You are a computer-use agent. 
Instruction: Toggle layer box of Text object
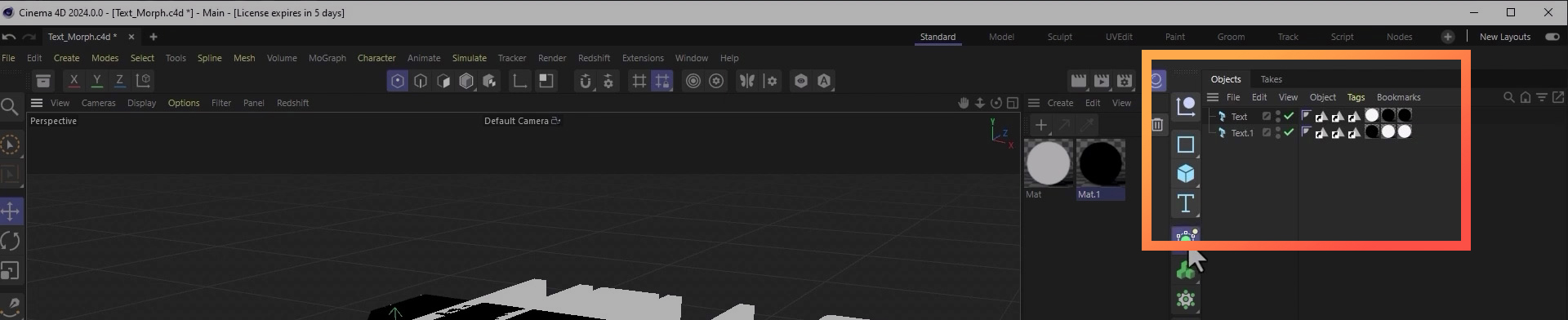pos(1267,117)
